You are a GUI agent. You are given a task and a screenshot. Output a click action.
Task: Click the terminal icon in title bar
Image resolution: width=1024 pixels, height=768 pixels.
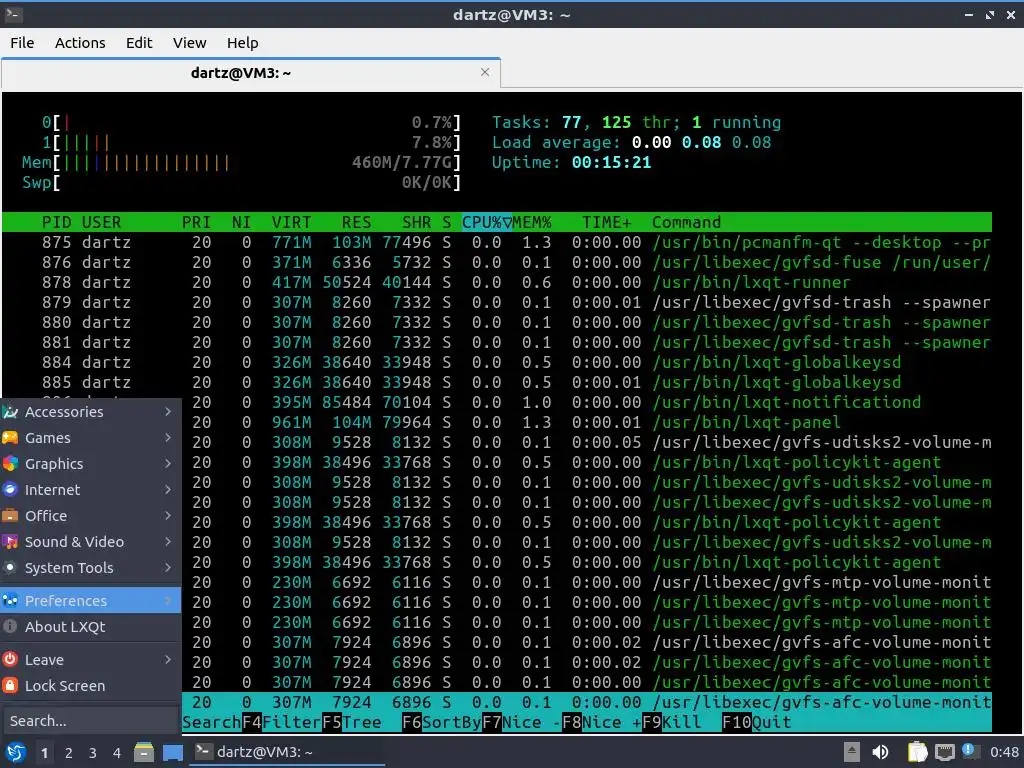pyautogui.click(x=14, y=14)
